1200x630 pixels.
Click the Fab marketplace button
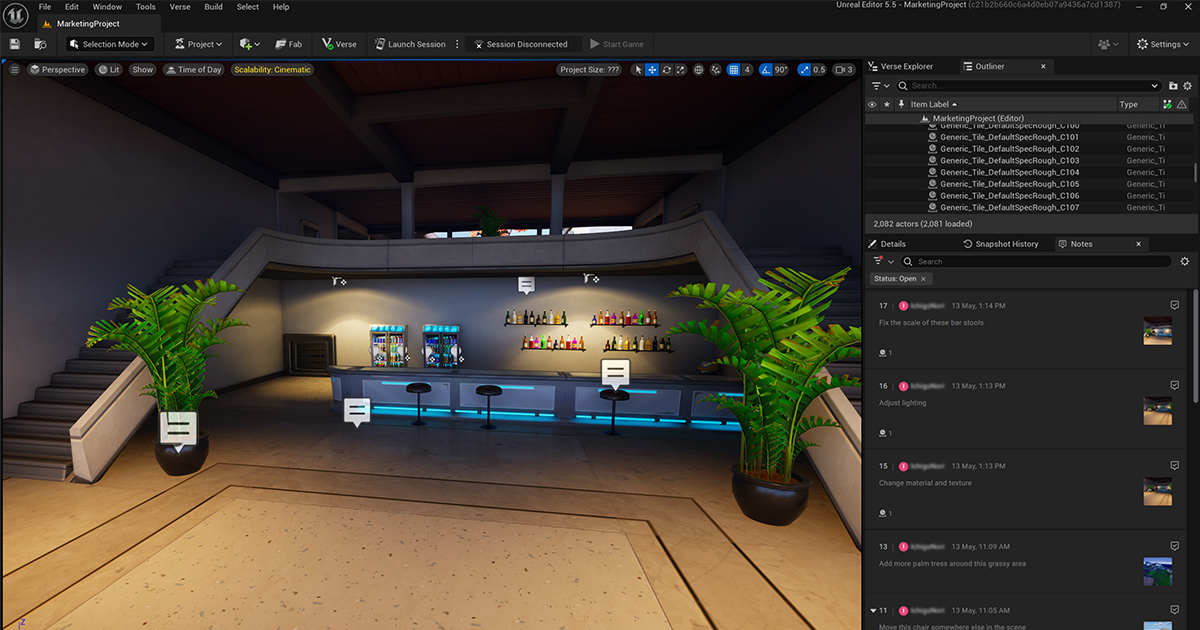288,44
